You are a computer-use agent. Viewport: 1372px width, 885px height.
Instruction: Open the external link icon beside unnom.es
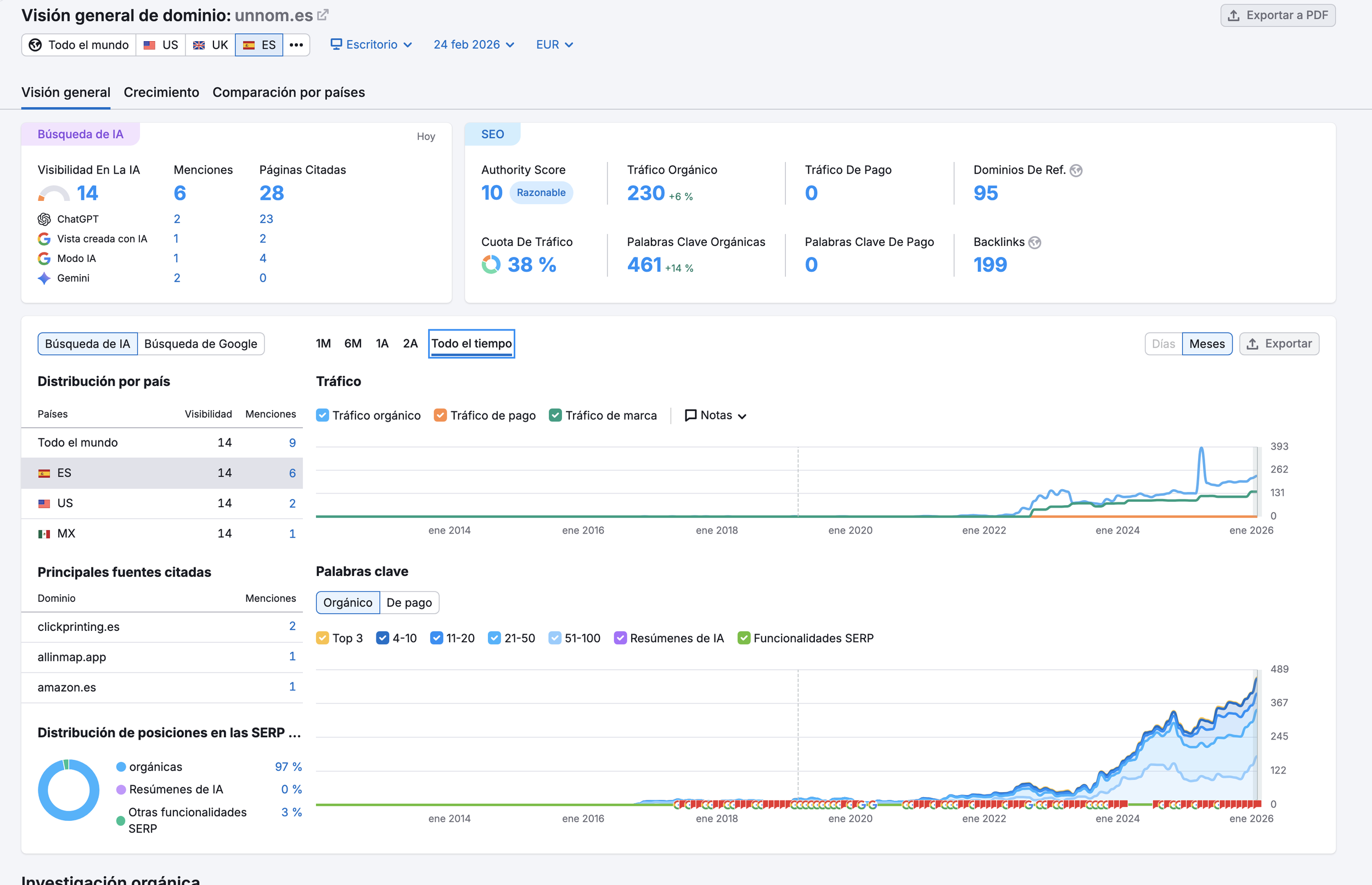point(323,15)
